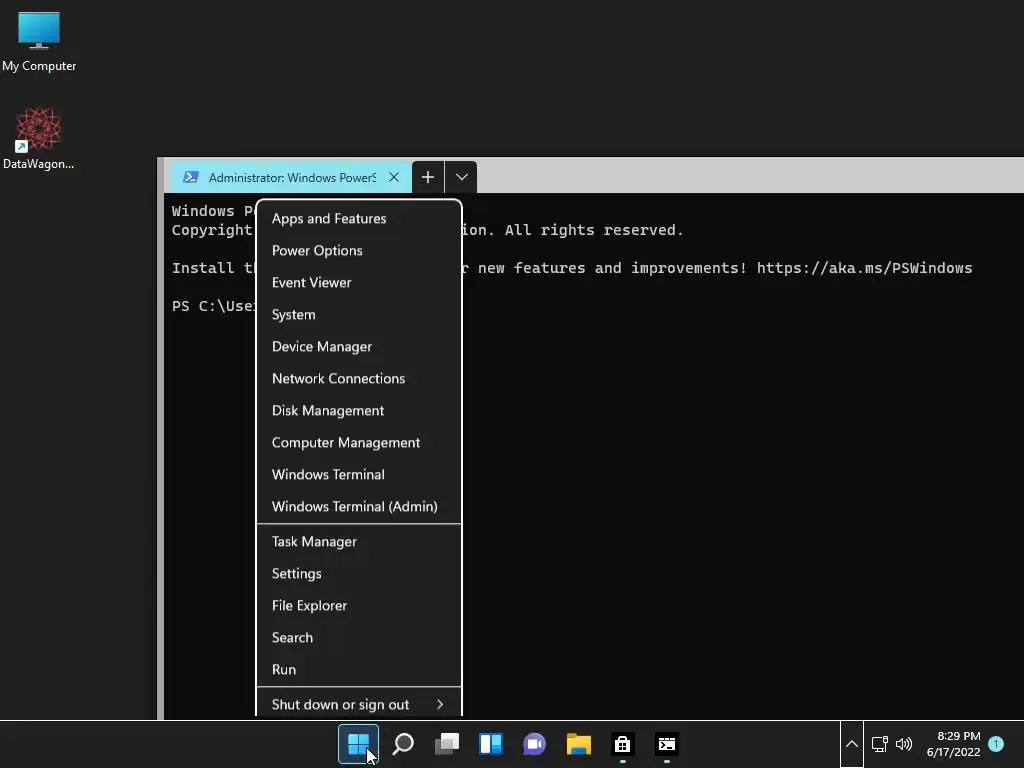
Task: Open terminal profile dropdown arrow
Action: pyautogui.click(x=462, y=177)
